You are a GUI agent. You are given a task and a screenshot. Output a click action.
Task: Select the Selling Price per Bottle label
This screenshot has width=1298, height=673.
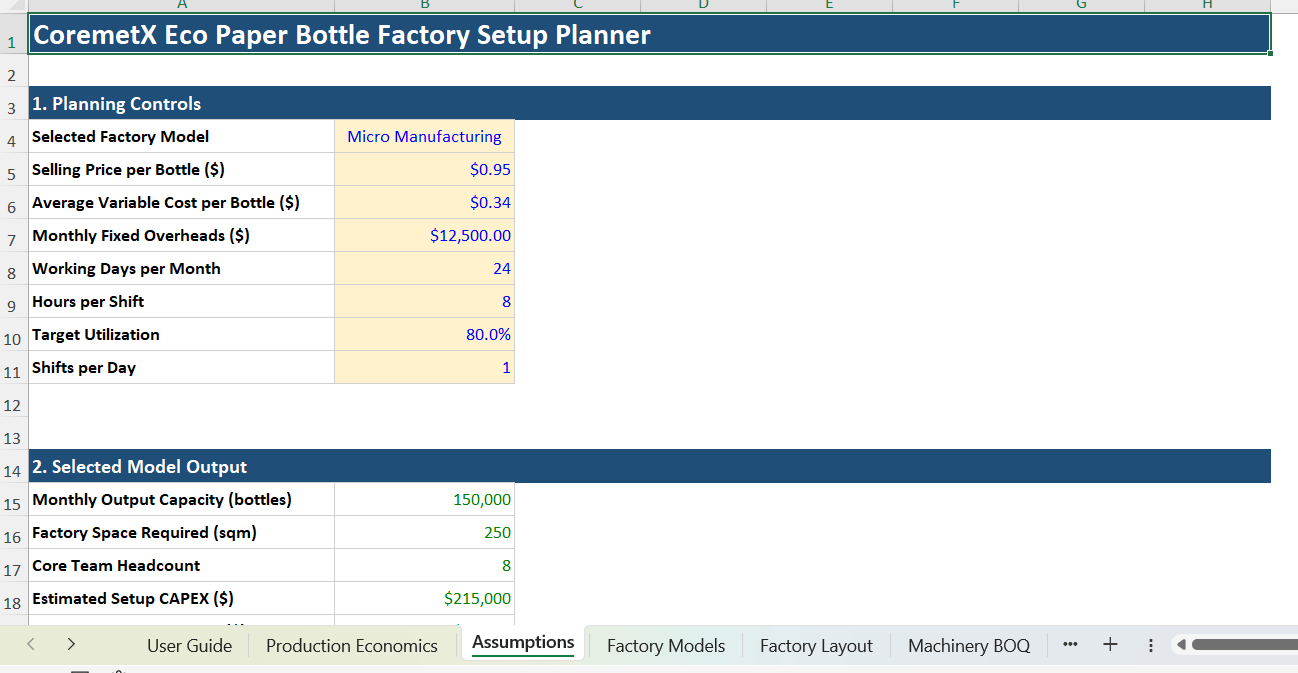coord(182,169)
